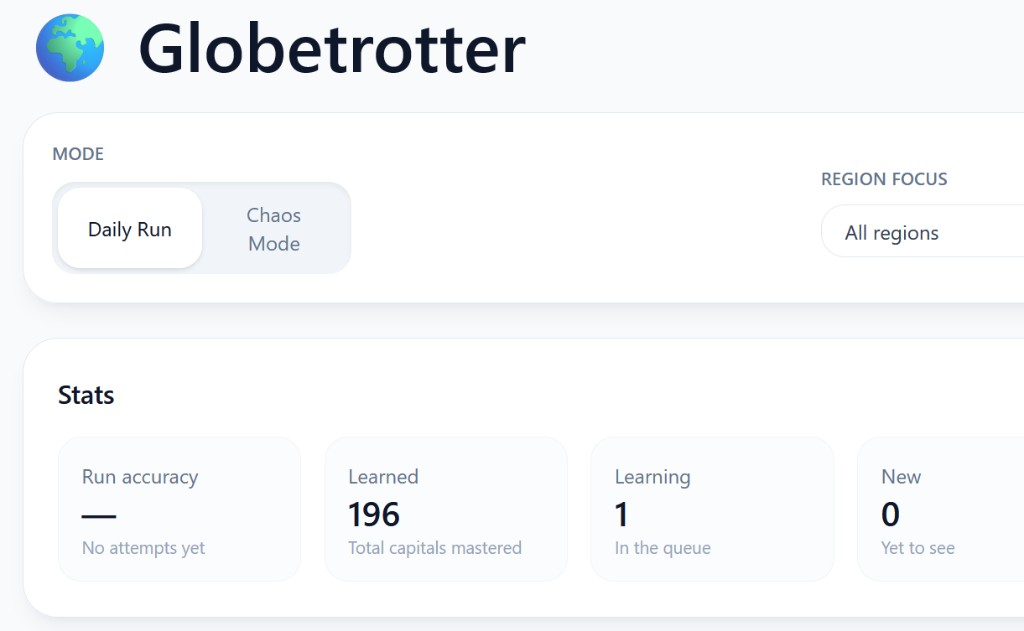The width and height of the screenshot is (1024, 631).
Task: Click the Learned stat card
Action: [x=446, y=508]
